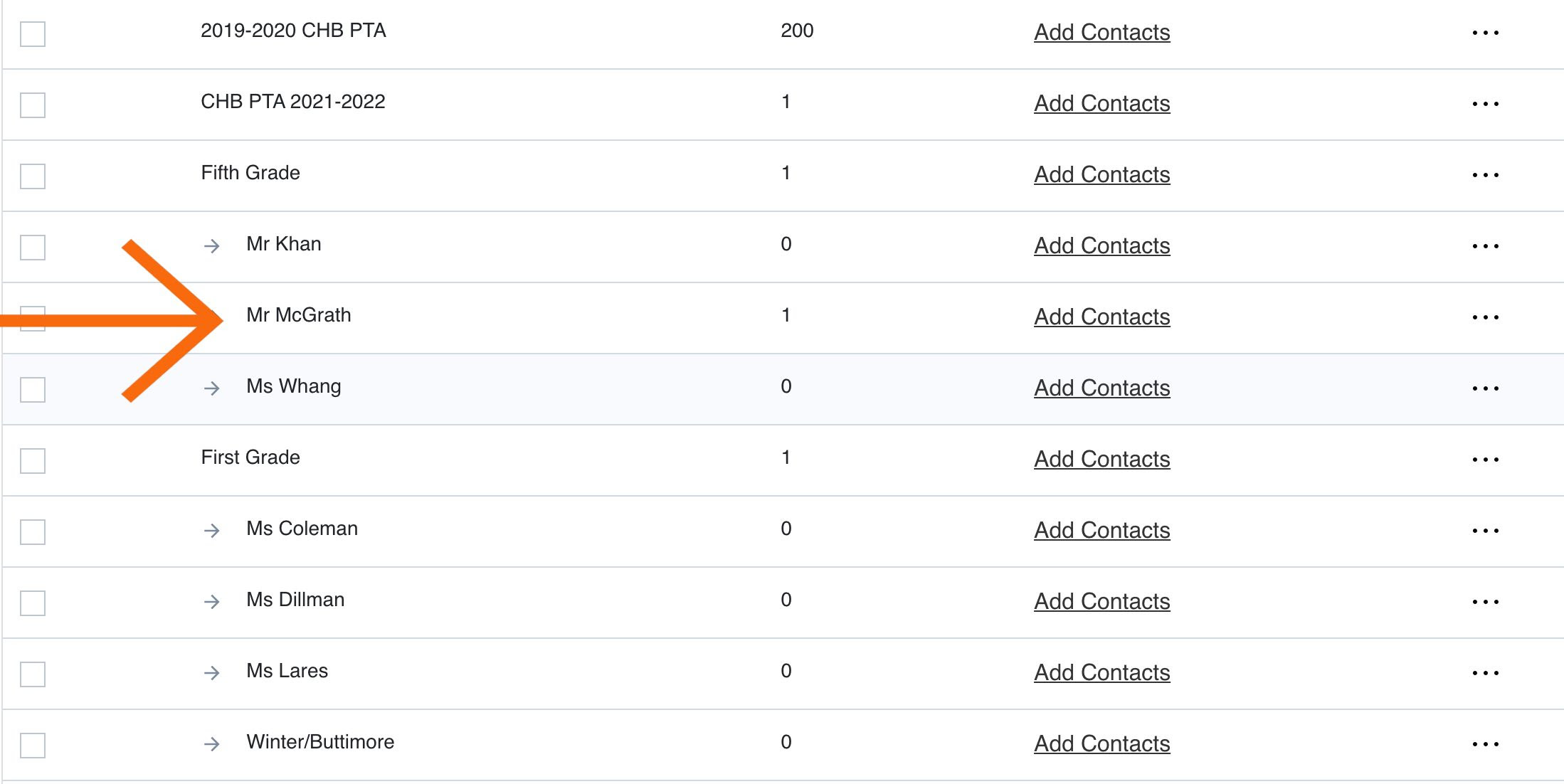
Task: Click the arrow icon next to Ms Lares
Action: coord(211,673)
